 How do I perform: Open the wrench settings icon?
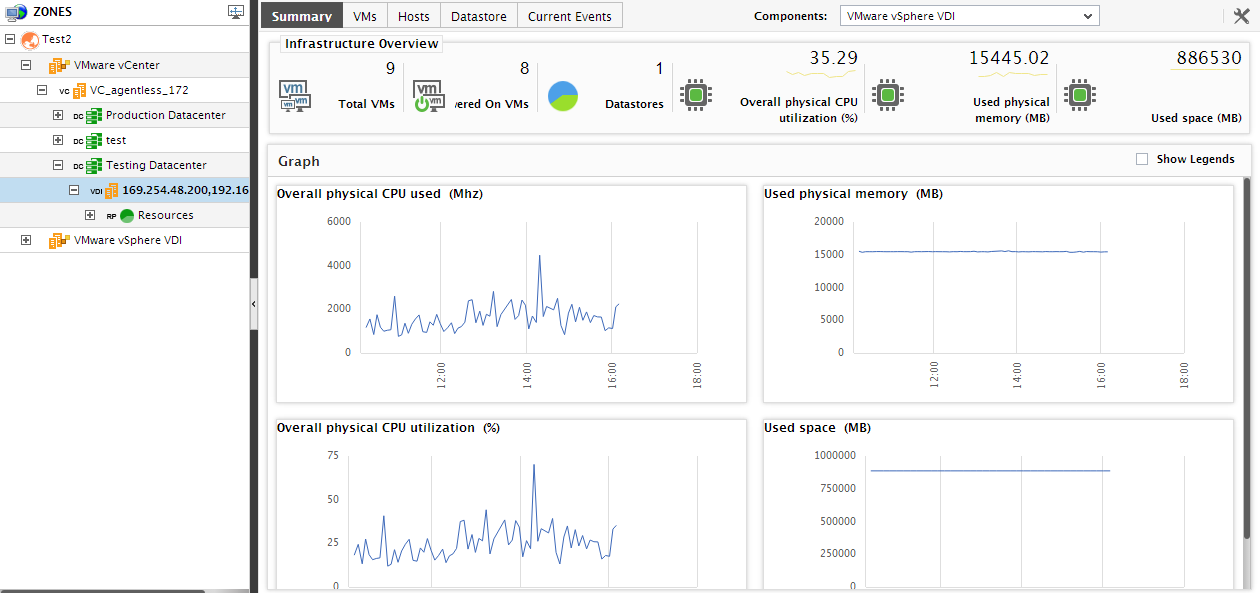[1241, 16]
